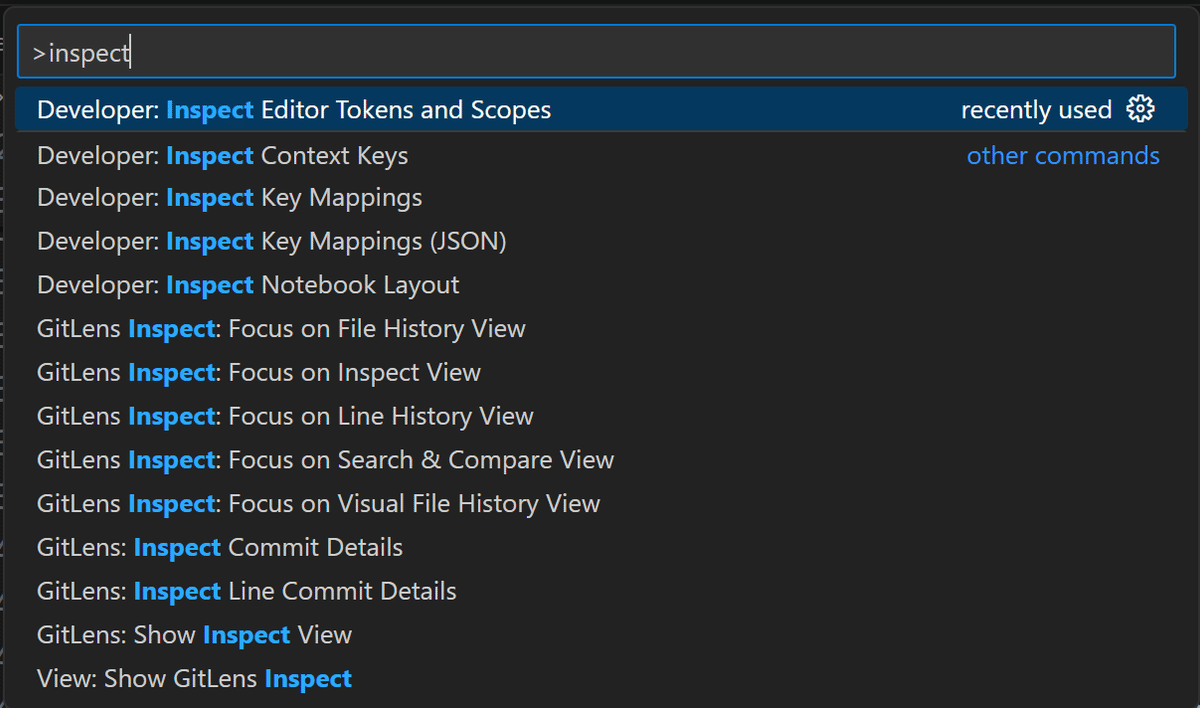Select GitLens: Show Inspect View
The image size is (1200, 708).
pos(600,635)
